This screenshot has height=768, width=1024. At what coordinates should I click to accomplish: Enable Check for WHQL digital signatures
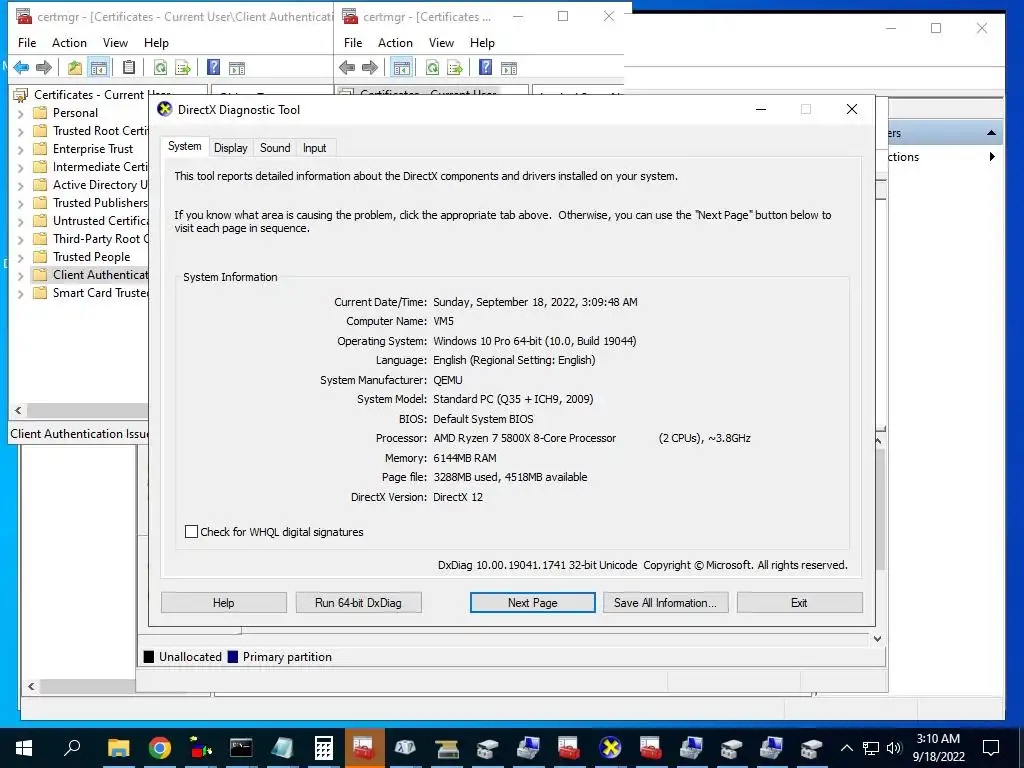[x=191, y=532]
